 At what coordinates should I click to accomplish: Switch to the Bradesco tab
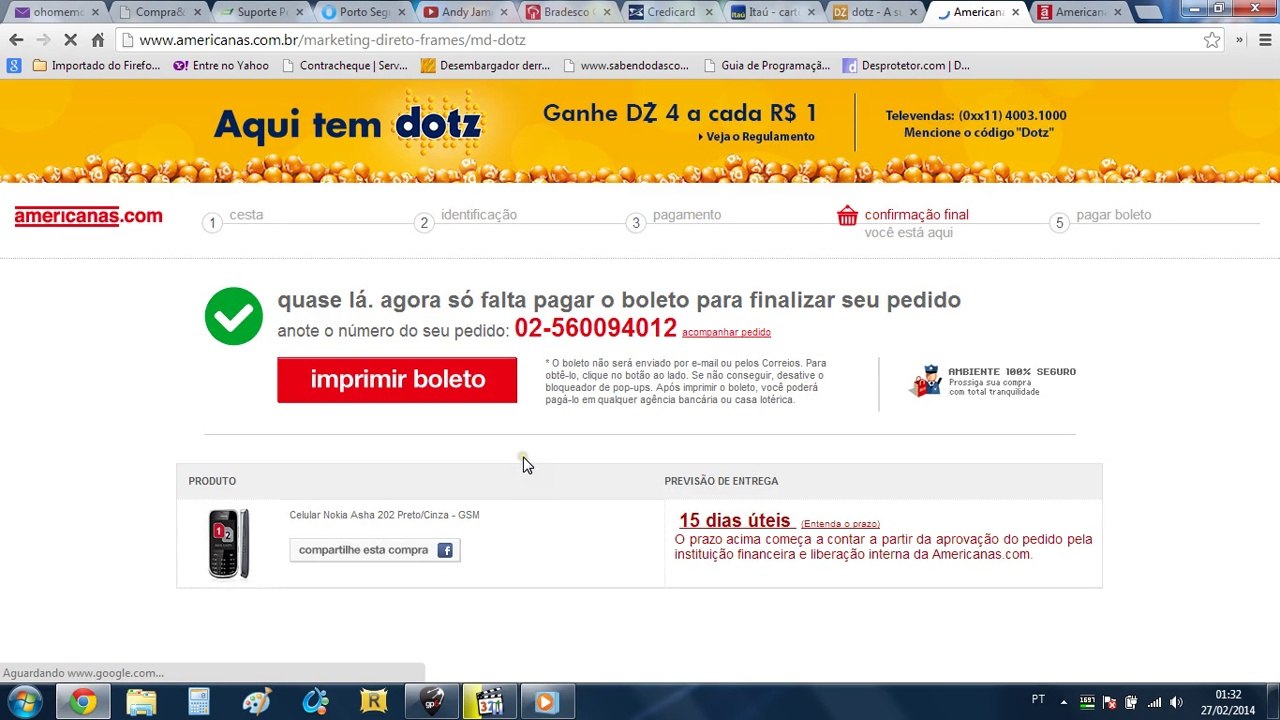tap(569, 12)
